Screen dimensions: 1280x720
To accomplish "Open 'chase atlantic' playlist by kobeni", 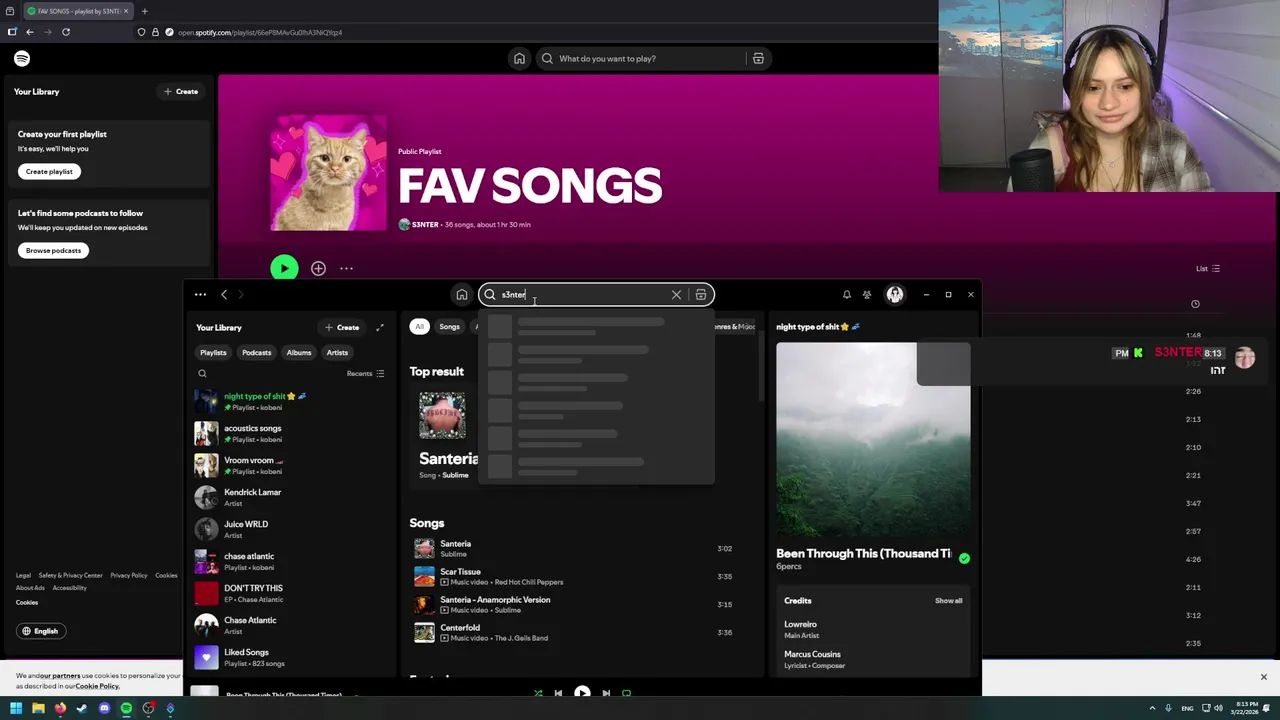I will [292, 561].
